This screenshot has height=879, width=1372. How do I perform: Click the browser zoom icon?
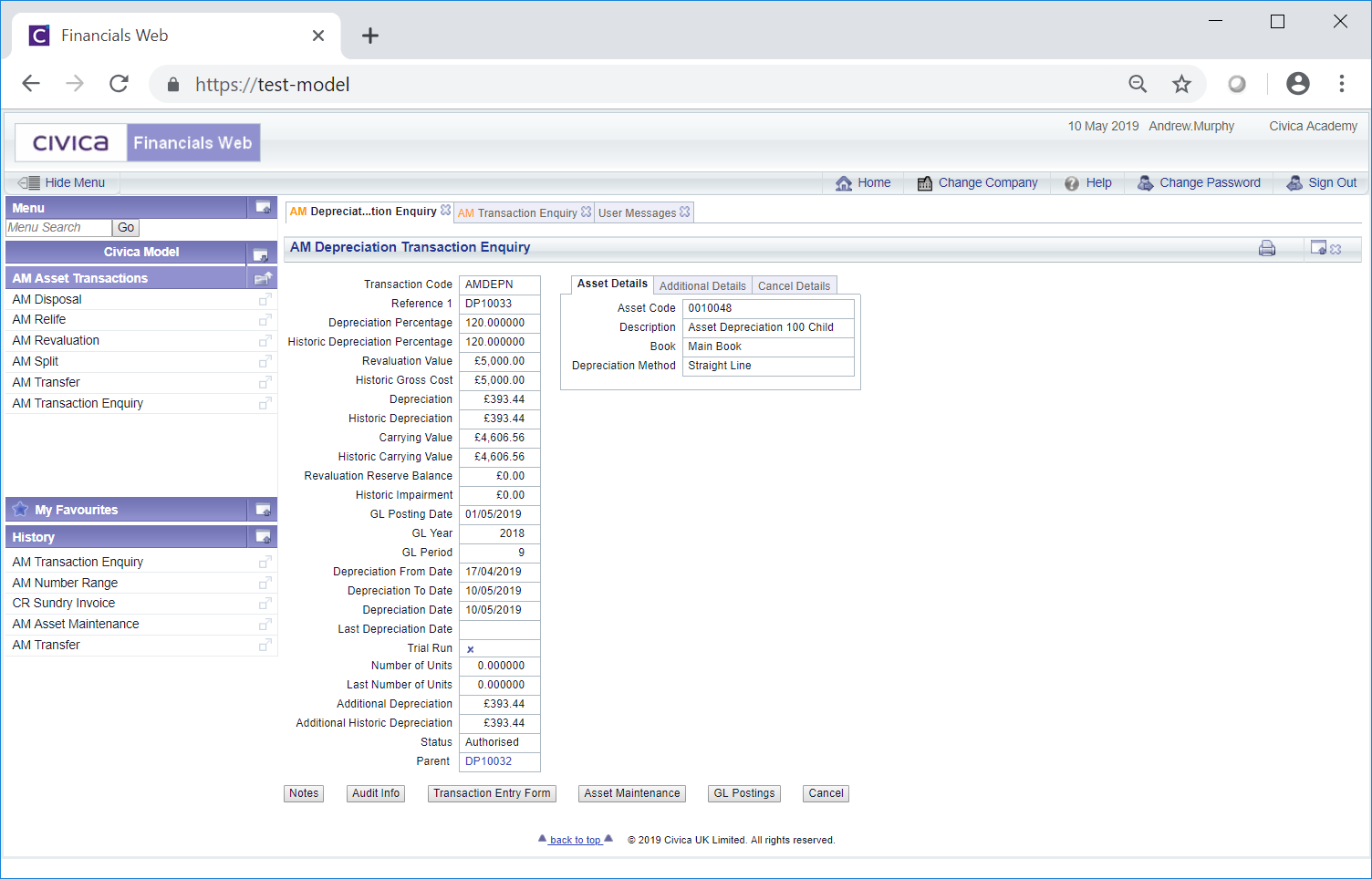pyautogui.click(x=1138, y=84)
